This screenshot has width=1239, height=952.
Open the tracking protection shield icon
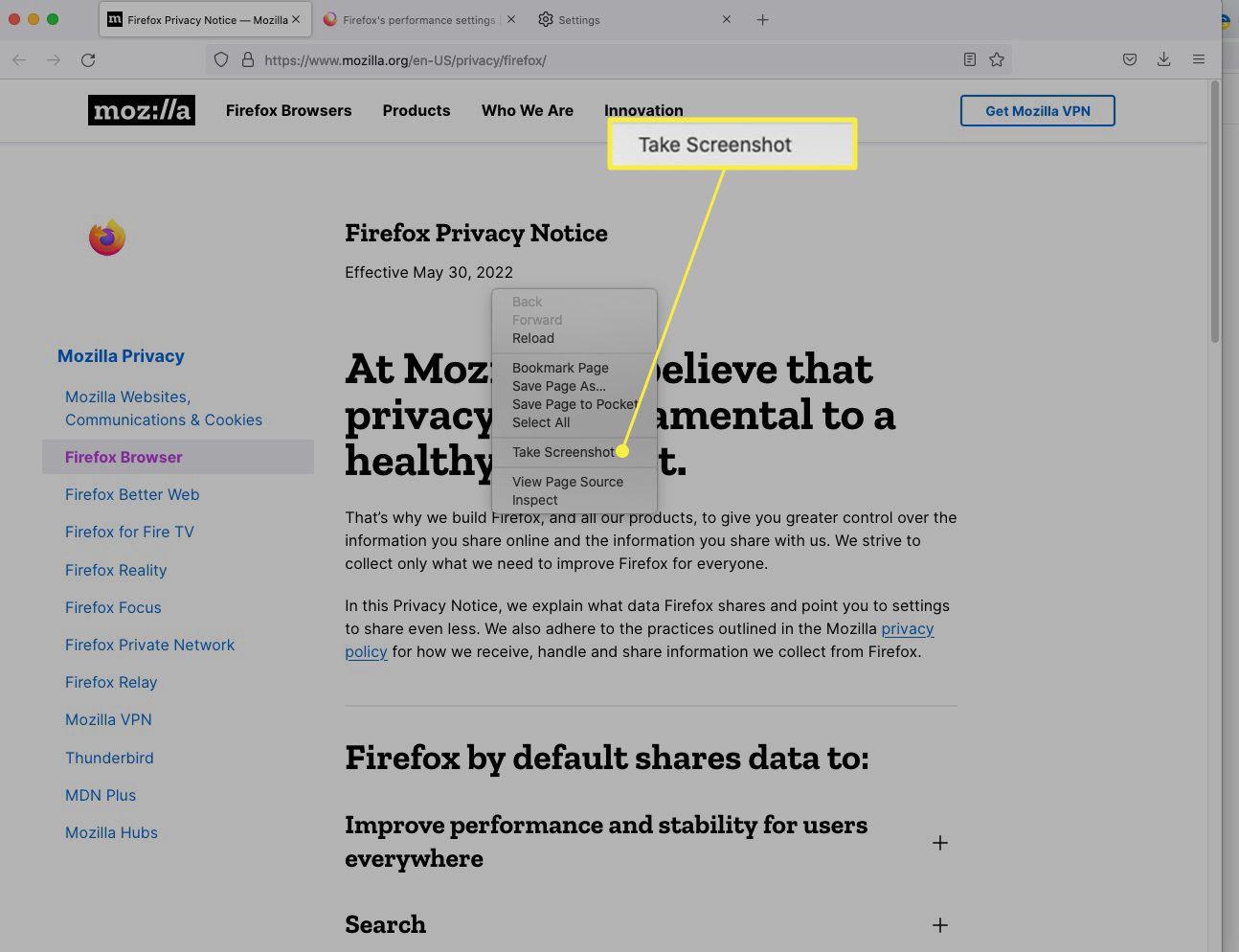pos(221,59)
